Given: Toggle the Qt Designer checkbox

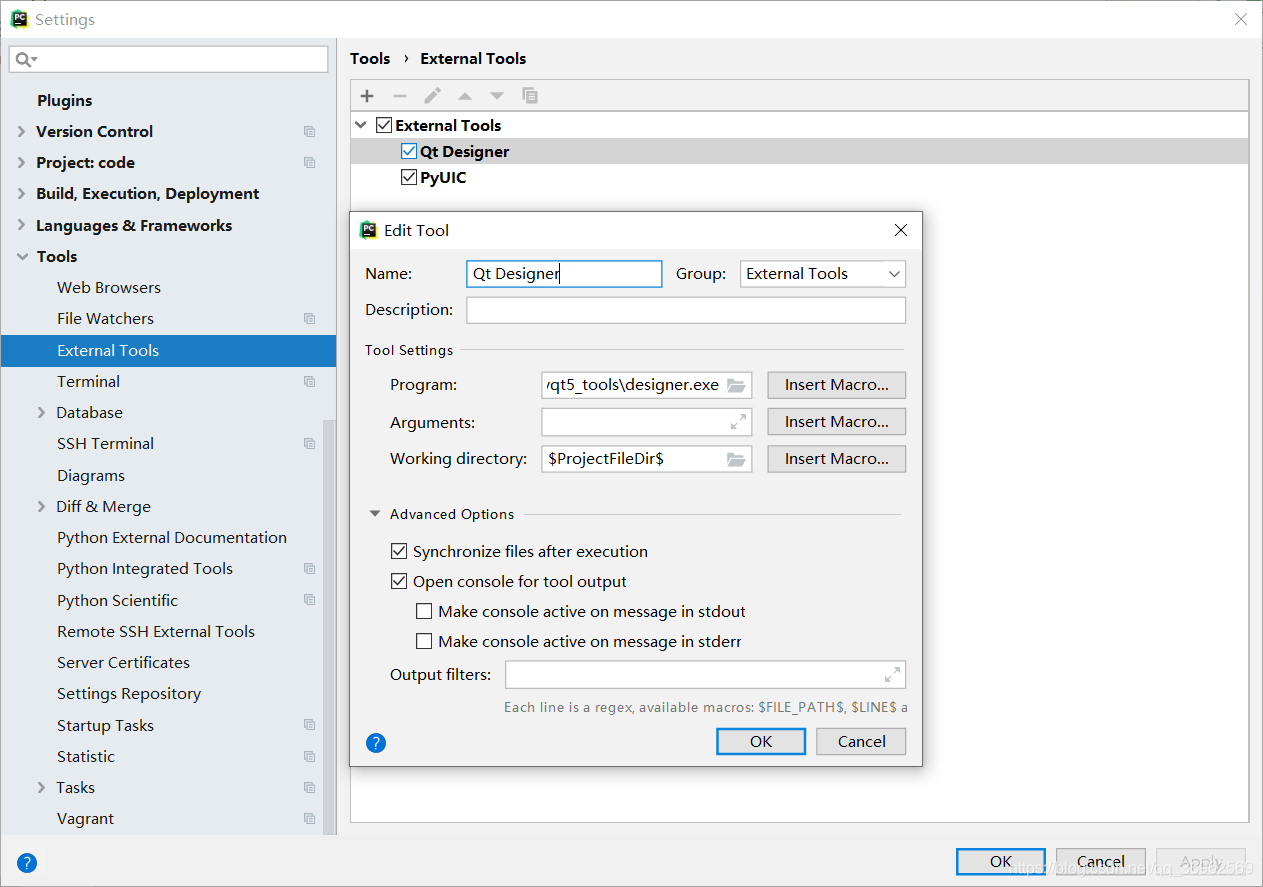Looking at the screenshot, I should pyautogui.click(x=408, y=152).
